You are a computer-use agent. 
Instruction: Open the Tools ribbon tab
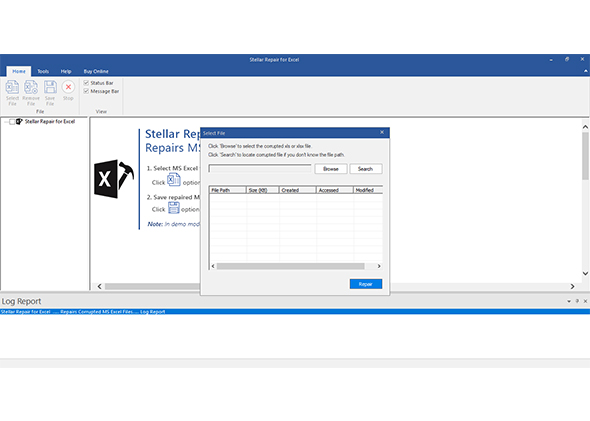point(43,71)
